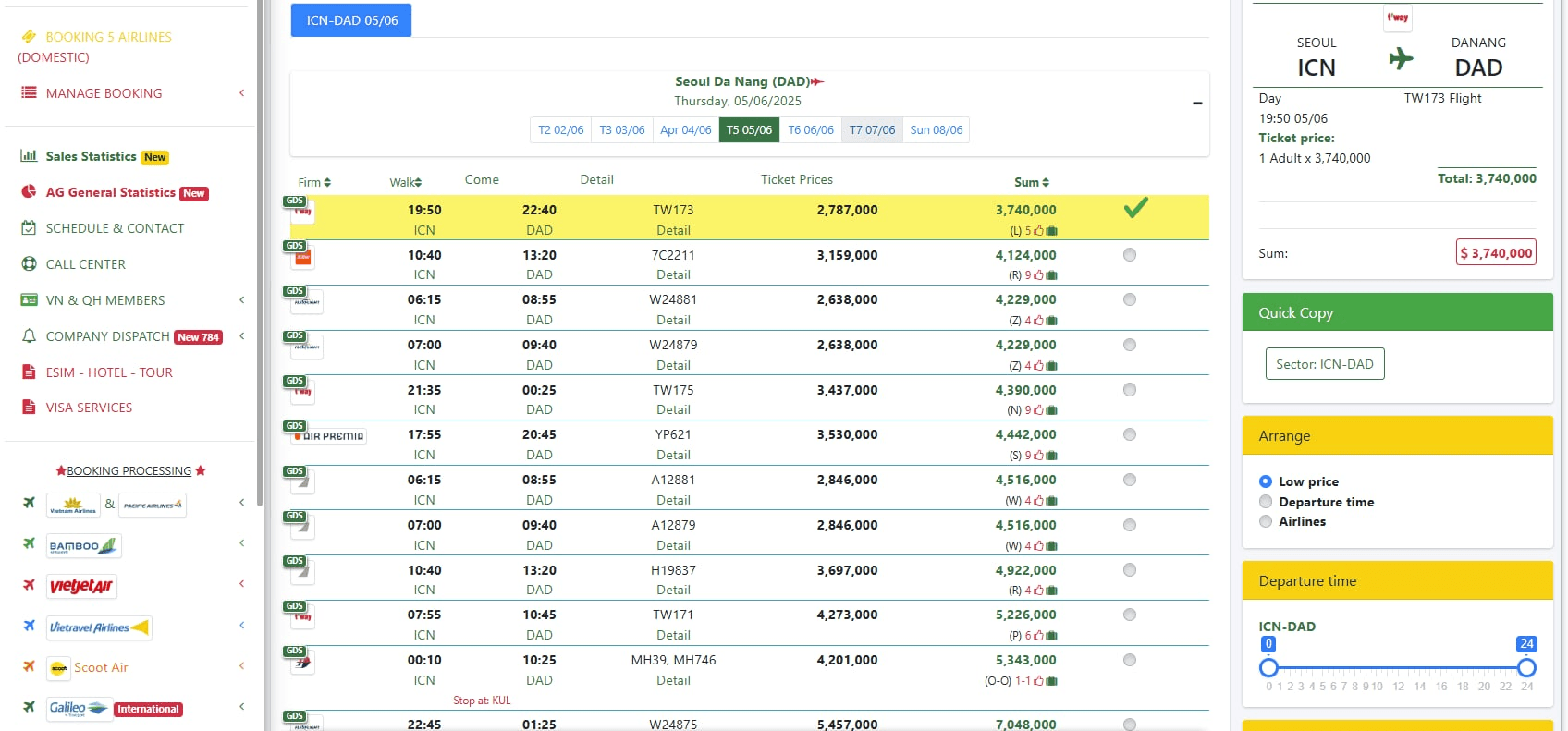Switch to the Sun 08/06 date tab
This screenshot has height=731, width=1568.
pos(937,130)
